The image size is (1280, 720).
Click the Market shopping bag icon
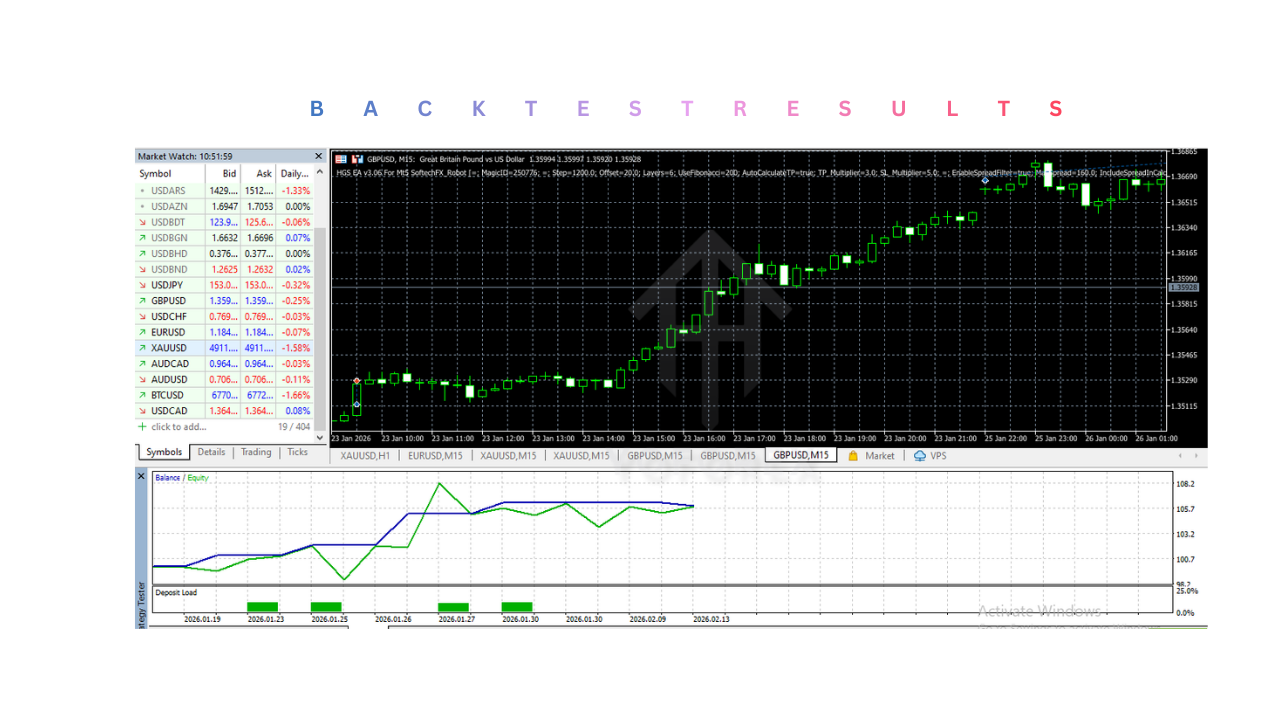click(853, 456)
